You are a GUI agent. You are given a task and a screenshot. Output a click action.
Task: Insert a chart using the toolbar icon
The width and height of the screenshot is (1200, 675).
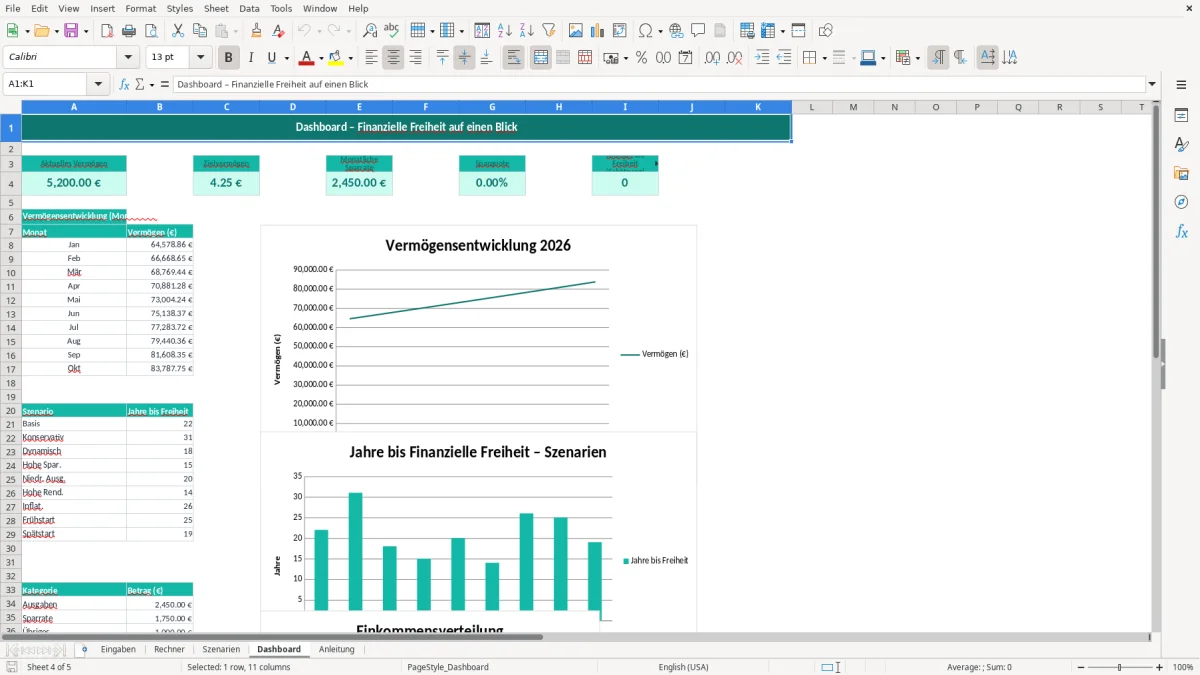pos(598,31)
